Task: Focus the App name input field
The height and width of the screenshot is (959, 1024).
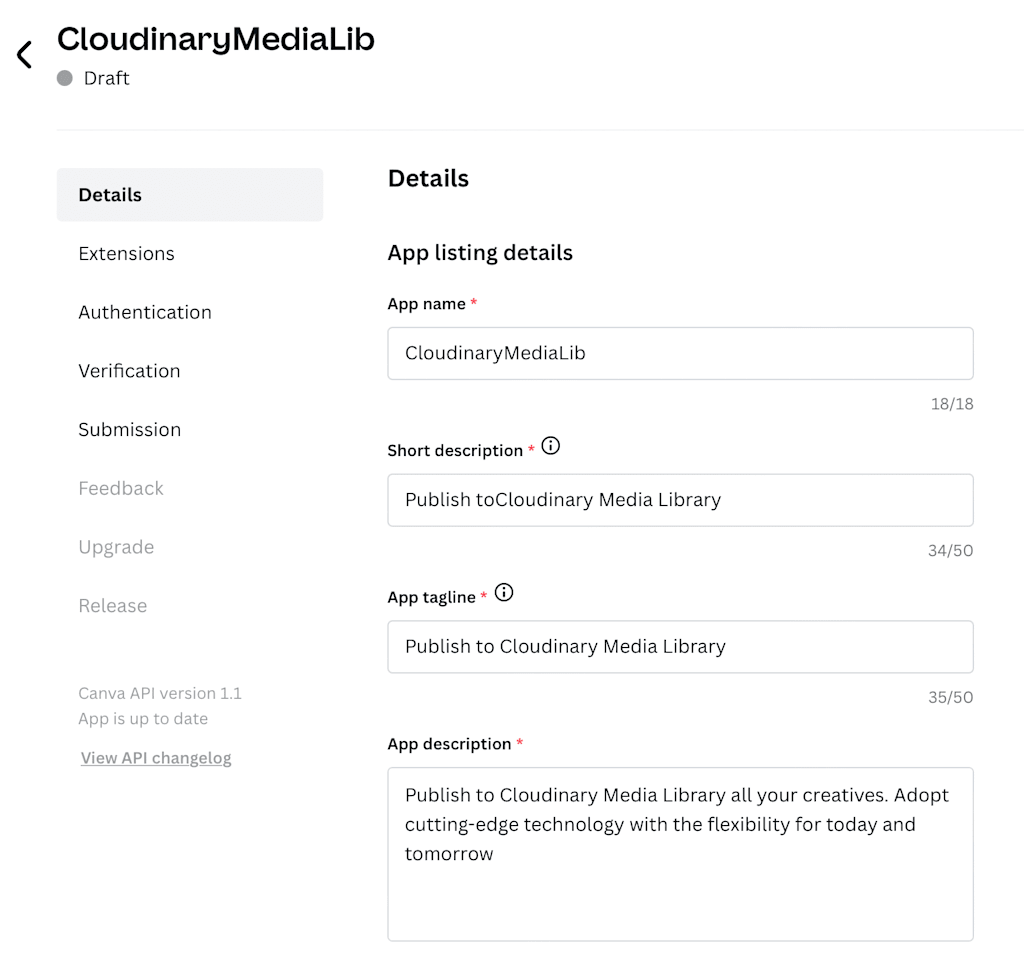Action: click(x=680, y=353)
